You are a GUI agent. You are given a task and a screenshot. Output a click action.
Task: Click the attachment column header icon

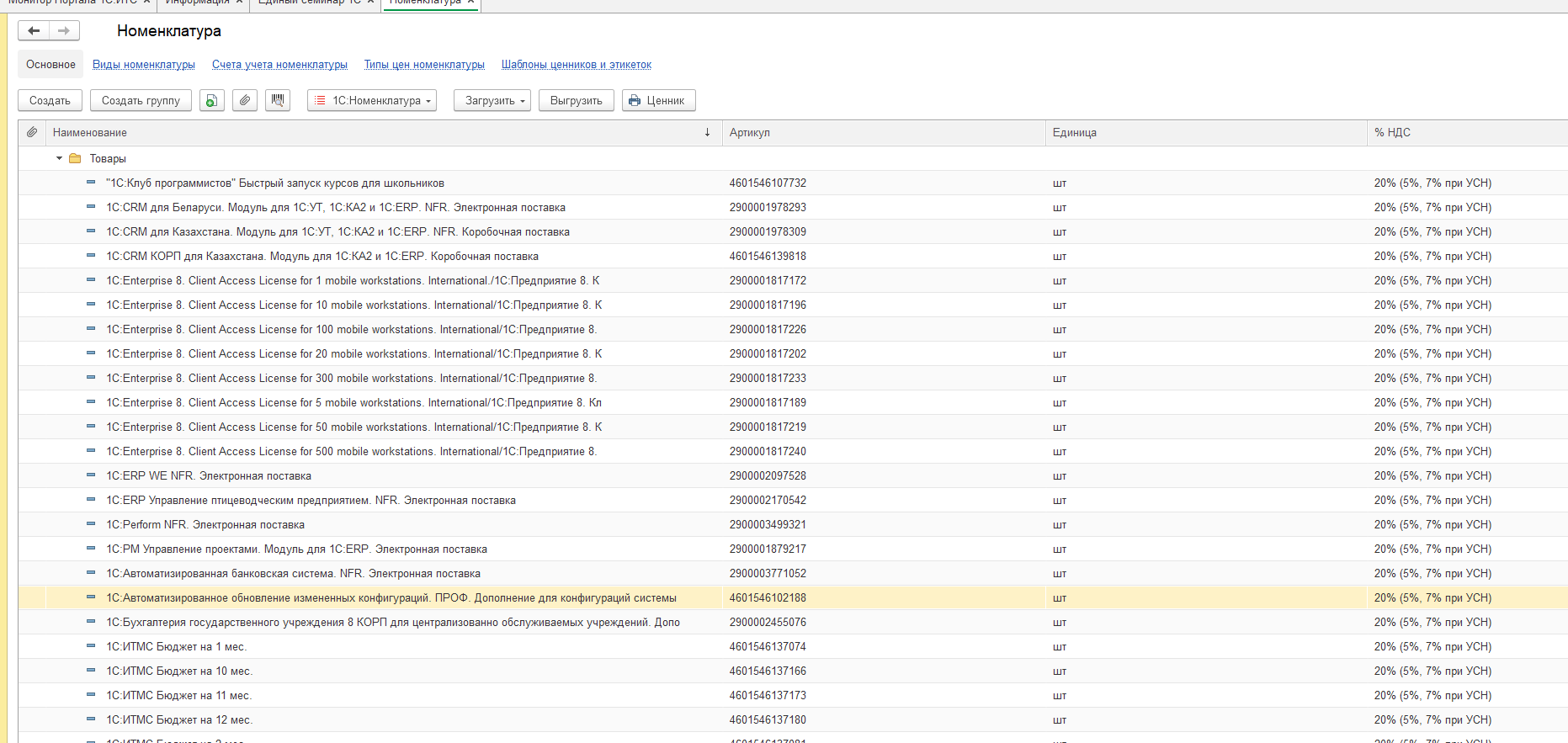click(x=32, y=133)
